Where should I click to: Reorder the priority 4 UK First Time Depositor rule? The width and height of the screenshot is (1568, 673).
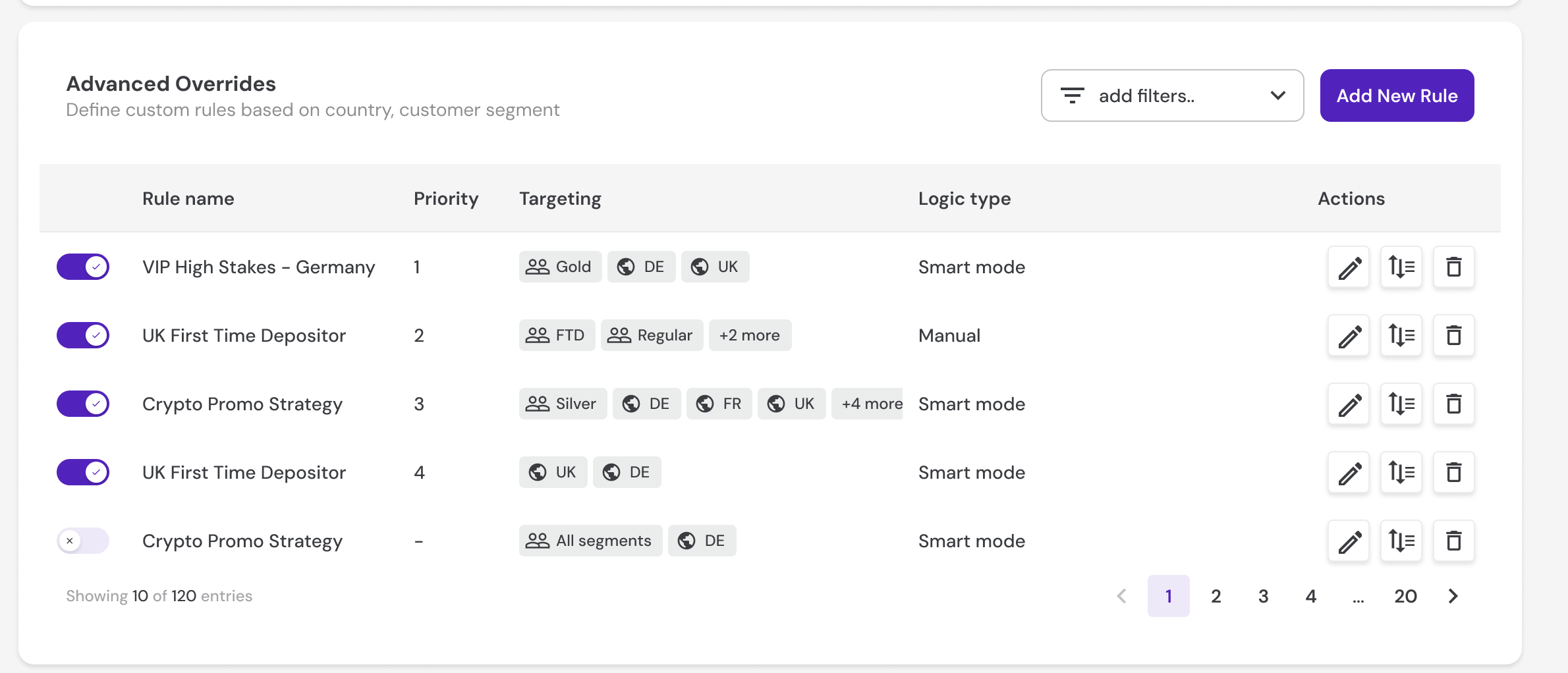click(x=1401, y=472)
